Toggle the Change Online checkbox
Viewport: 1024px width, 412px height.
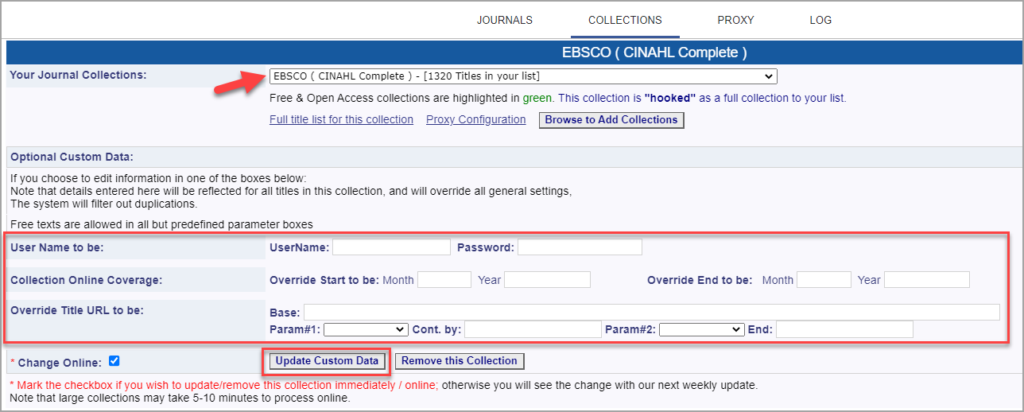(x=114, y=360)
